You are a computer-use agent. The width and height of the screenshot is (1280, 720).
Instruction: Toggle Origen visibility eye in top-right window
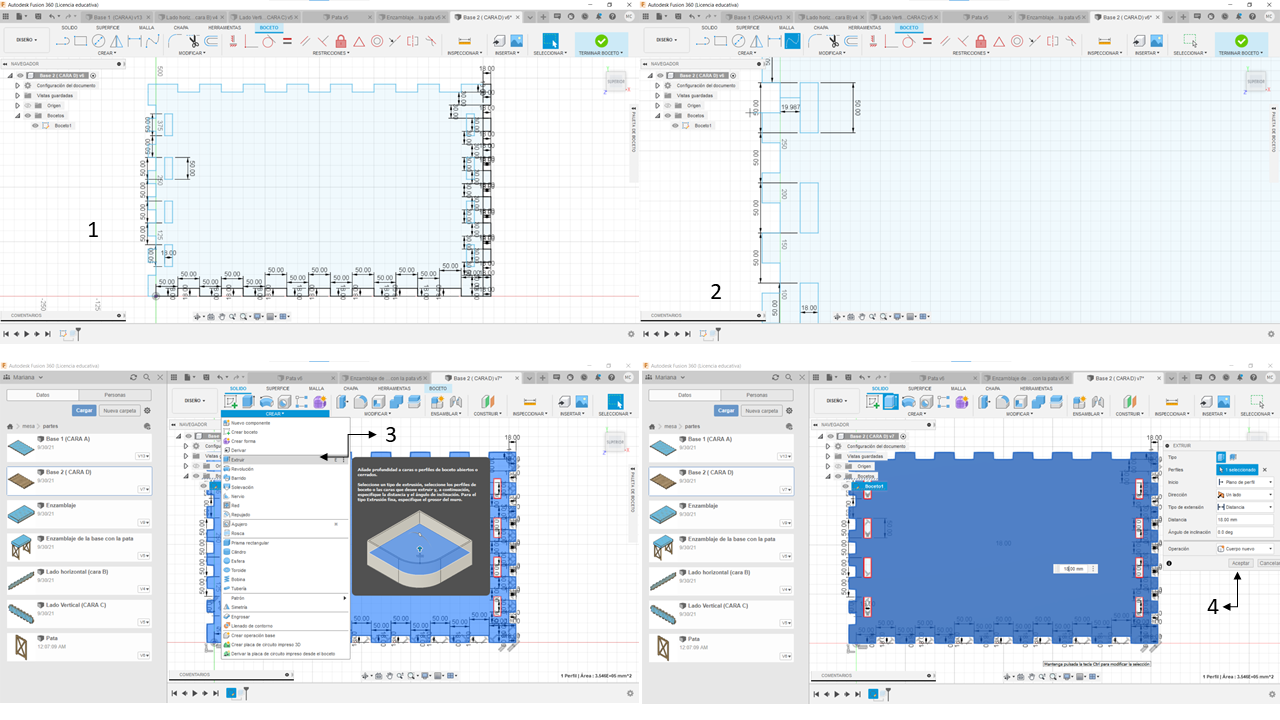coord(668,105)
